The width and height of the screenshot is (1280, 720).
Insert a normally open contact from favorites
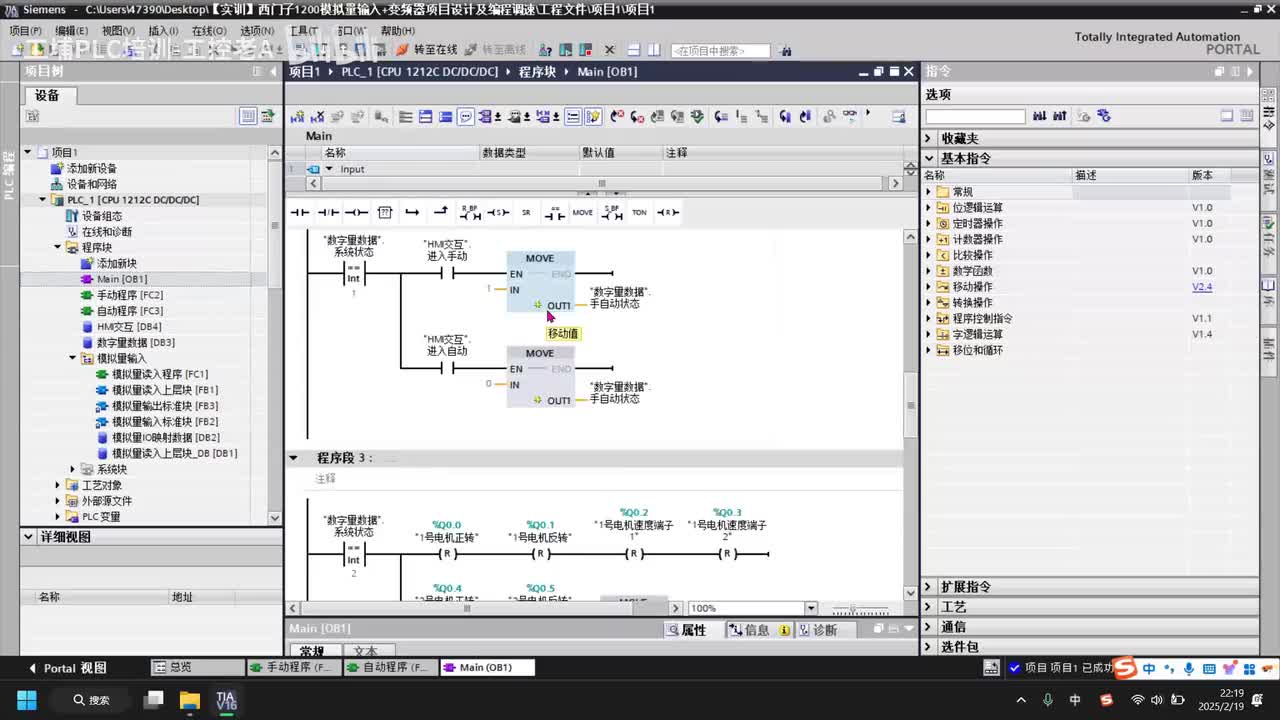tap(300, 212)
